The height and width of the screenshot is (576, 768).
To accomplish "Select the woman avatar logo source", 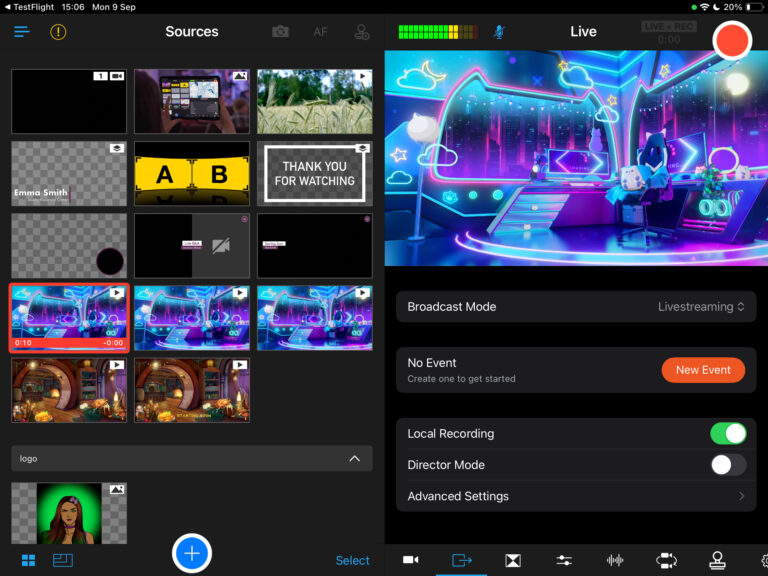I will coord(69,513).
